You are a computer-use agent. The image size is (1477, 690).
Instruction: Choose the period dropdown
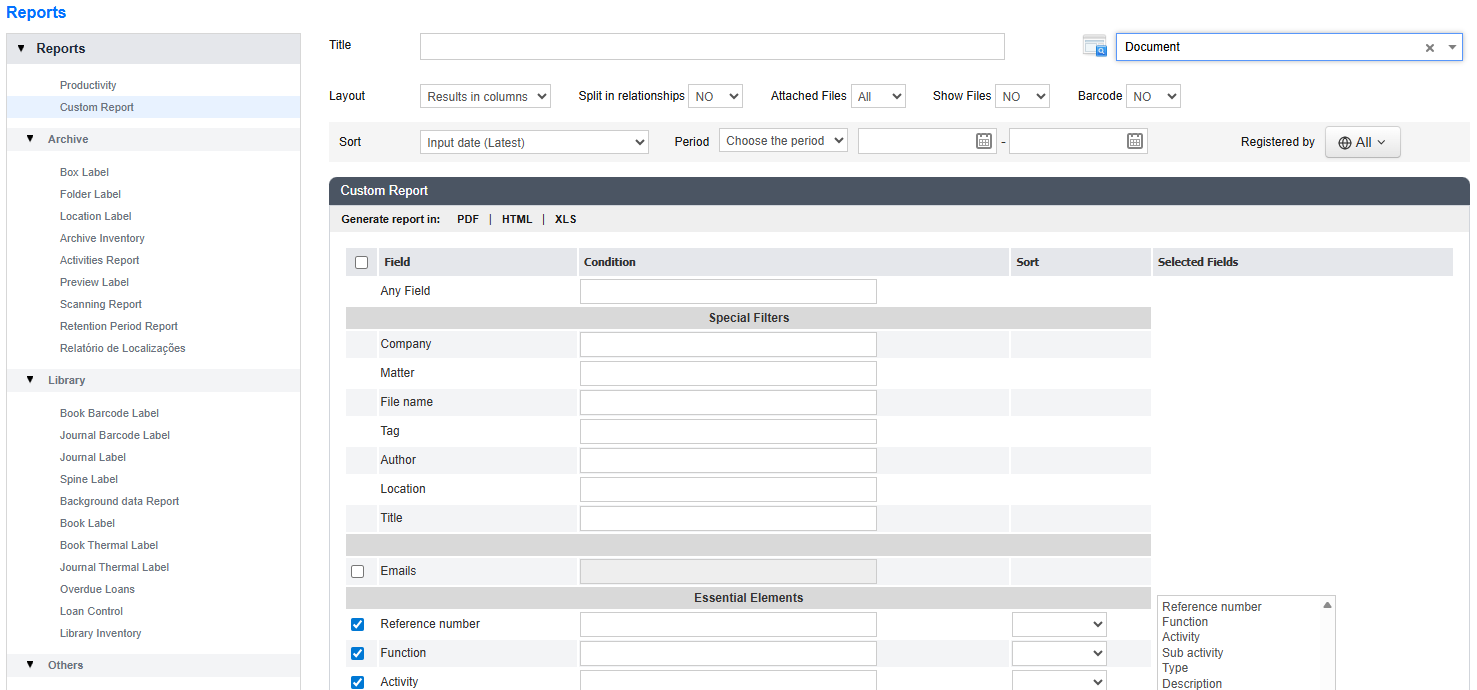tap(783, 141)
